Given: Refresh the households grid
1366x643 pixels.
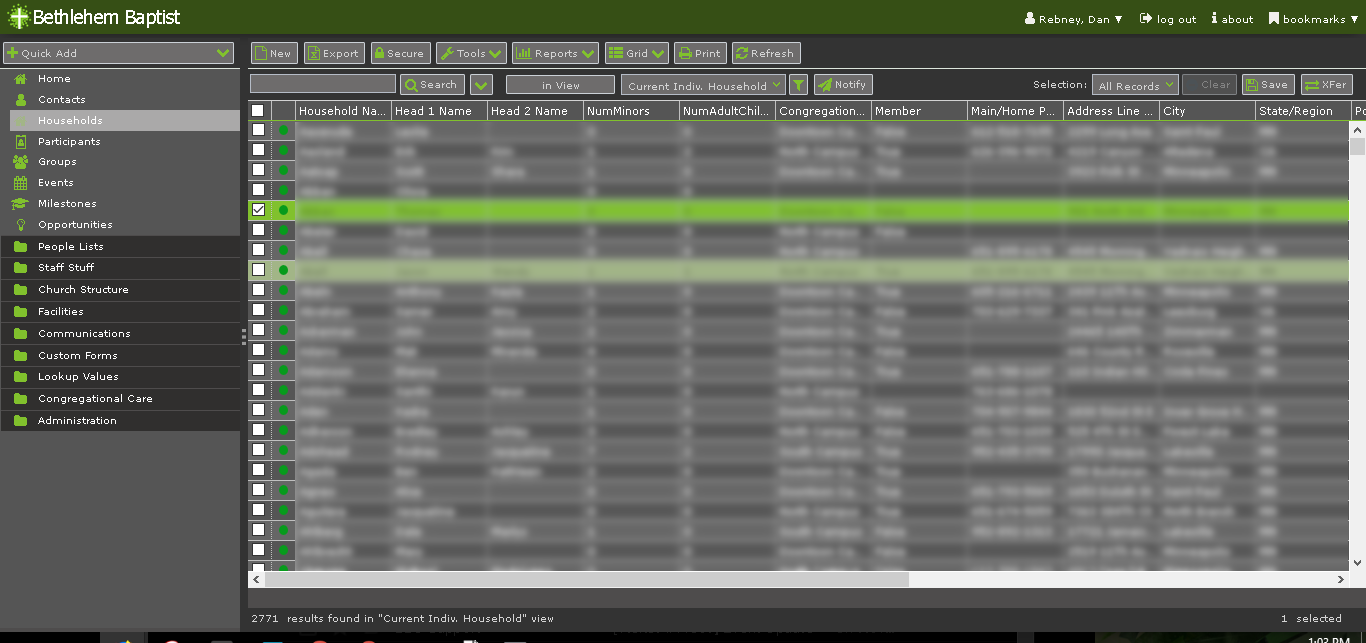Looking at the screenshot, I should tap(766, 53).
